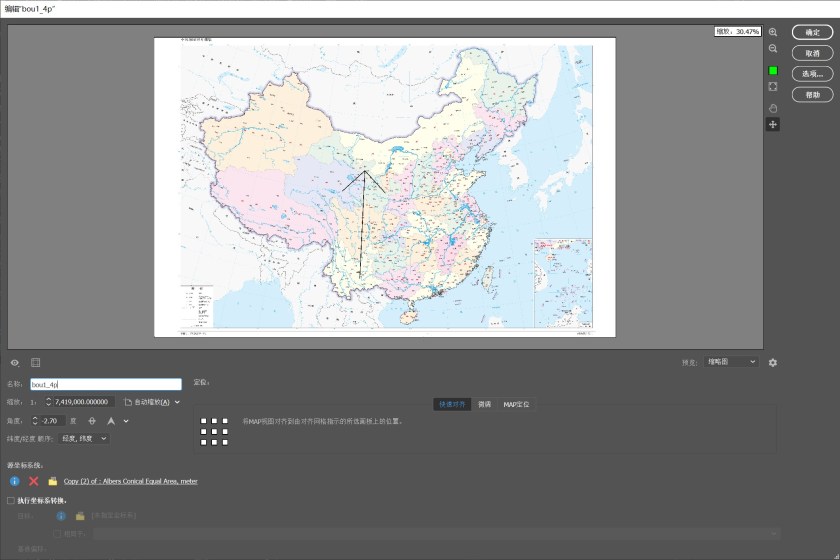Click the red X remove coordinate system icon
The image size is (840, 560).
tap(34, 481)
